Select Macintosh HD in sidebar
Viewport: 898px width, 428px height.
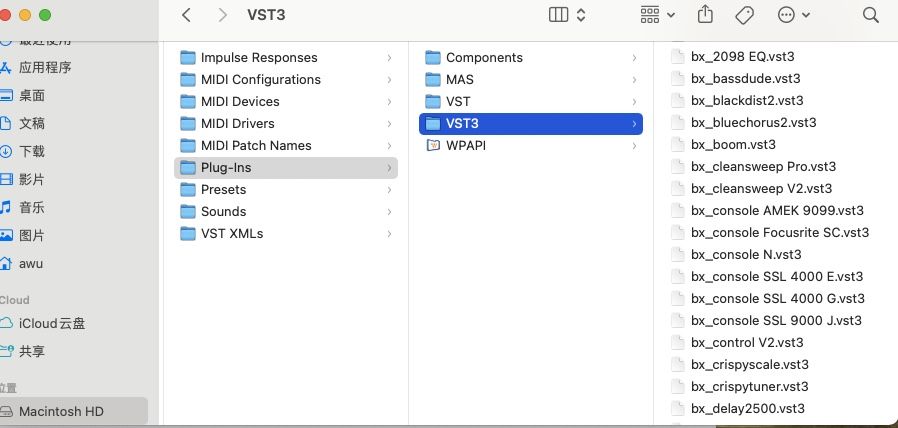(x=60, y=411)
